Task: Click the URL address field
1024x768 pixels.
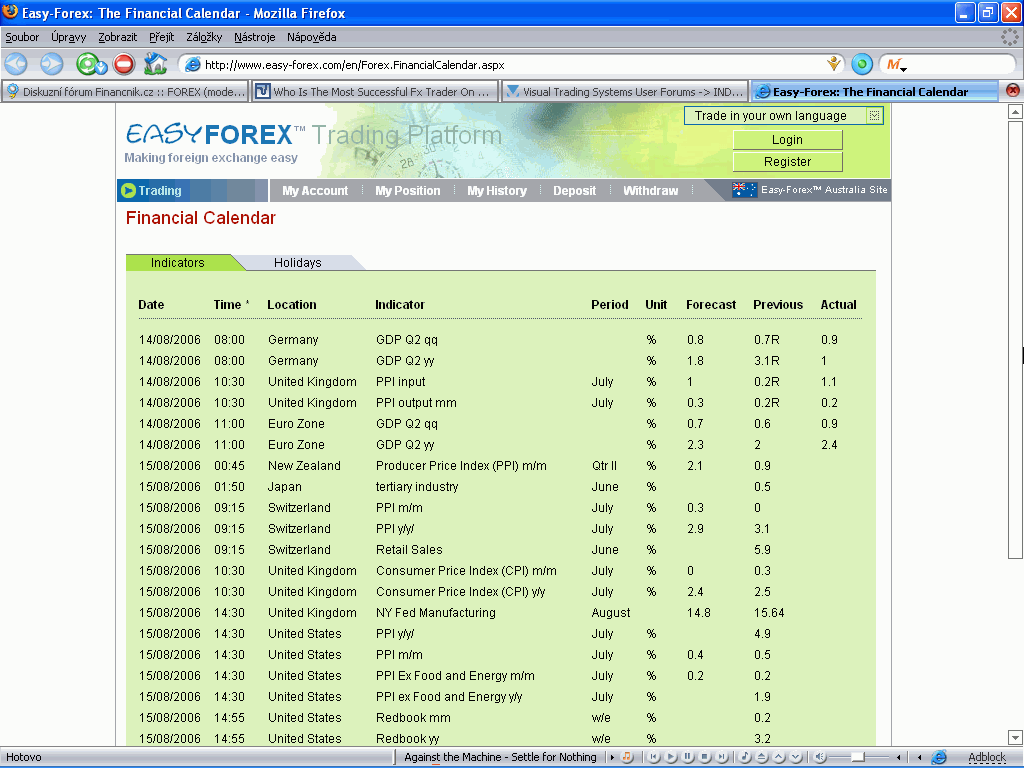Action: coord(500,65)
